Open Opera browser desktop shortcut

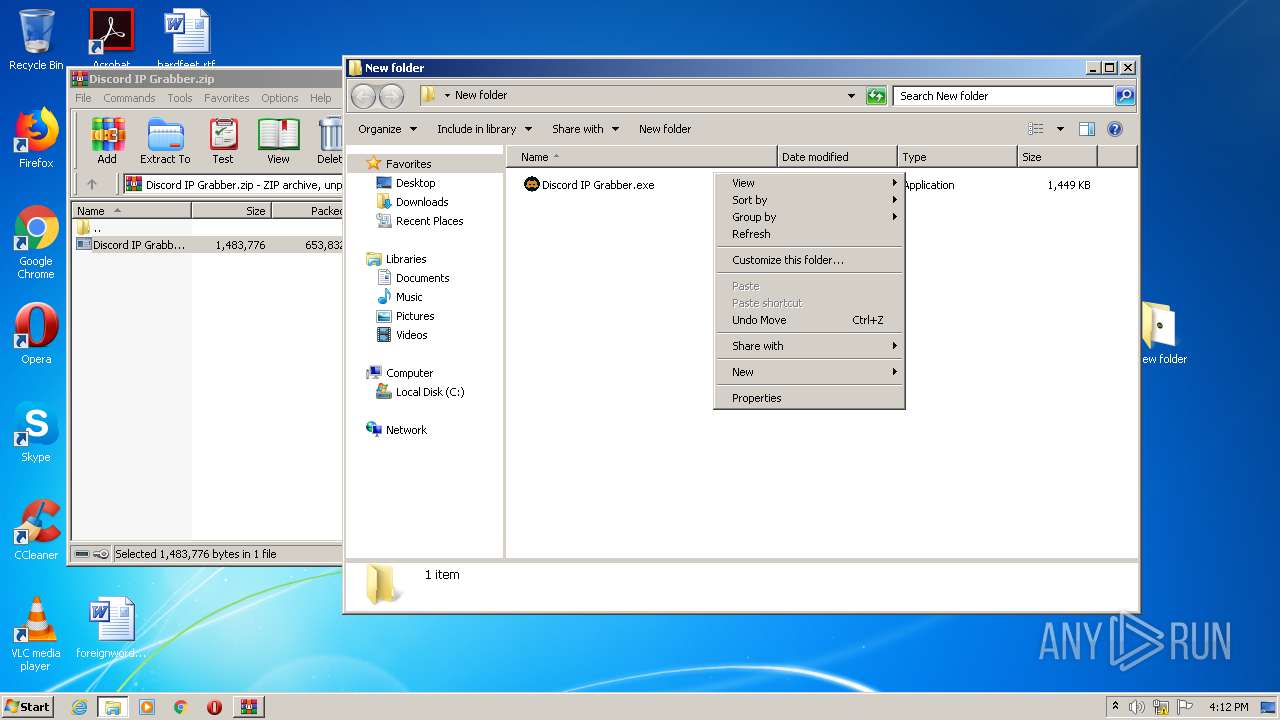tap(36, 333)
